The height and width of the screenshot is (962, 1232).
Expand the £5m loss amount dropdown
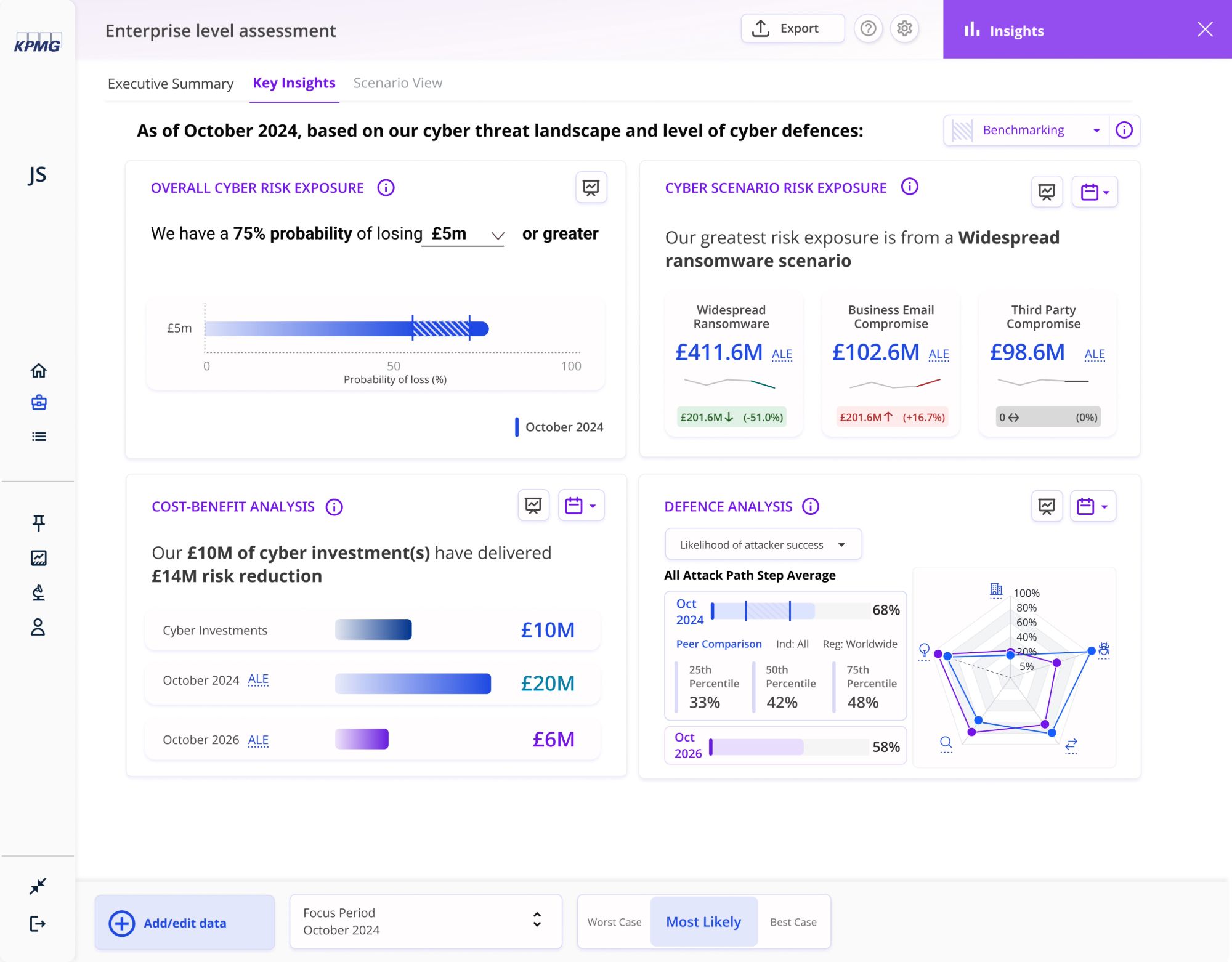pyautogui.click(x=463, y=234)
